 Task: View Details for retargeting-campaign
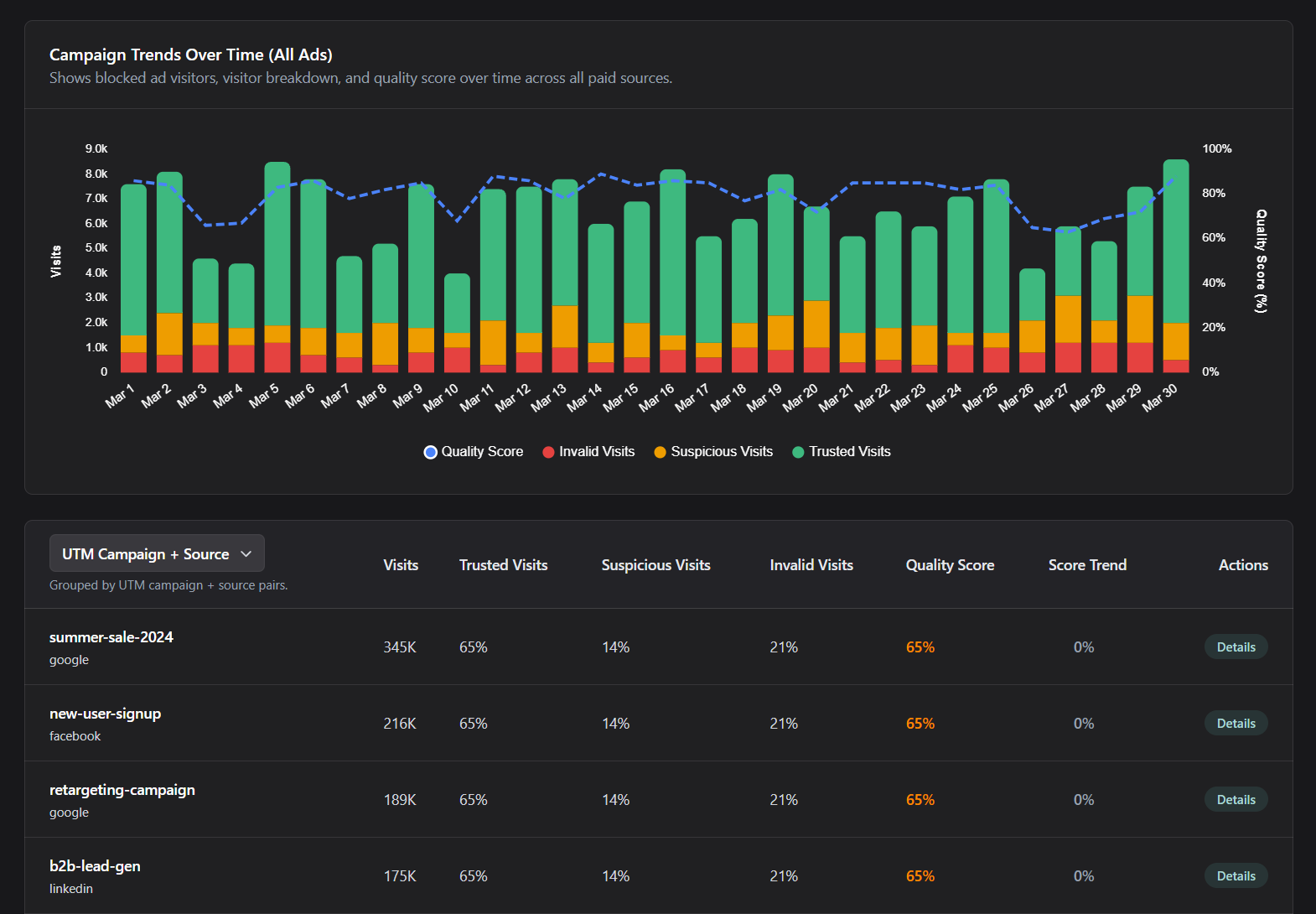point(1236,800)
